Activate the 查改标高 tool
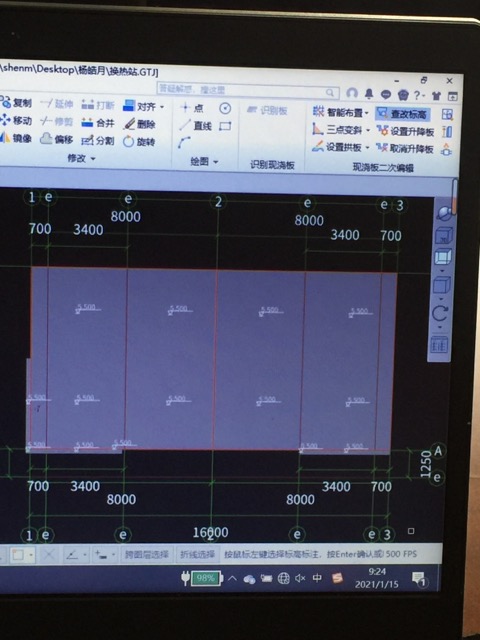 point(402,114)
